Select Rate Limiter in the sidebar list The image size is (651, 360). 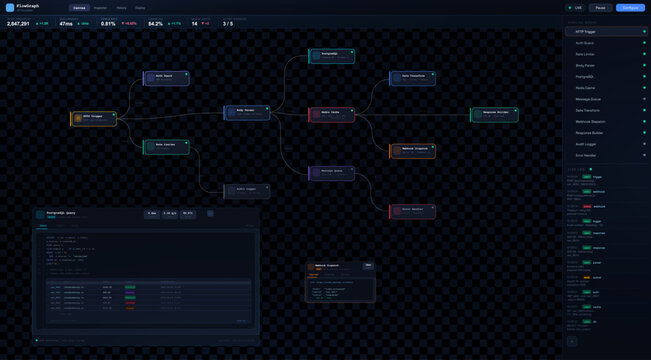(x=606, y=54)
